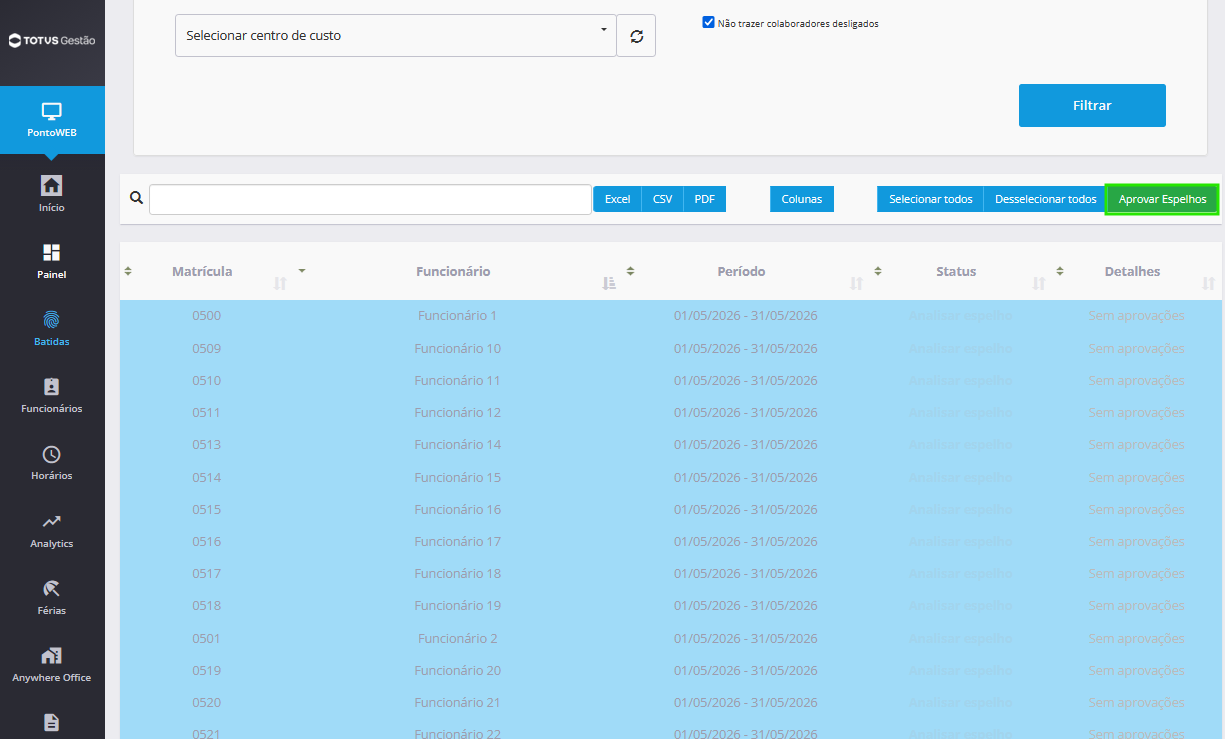Viewport: 1225px width, 739px height.
Task: Select row Funcionário 1
Action: (x=671, y=316)
